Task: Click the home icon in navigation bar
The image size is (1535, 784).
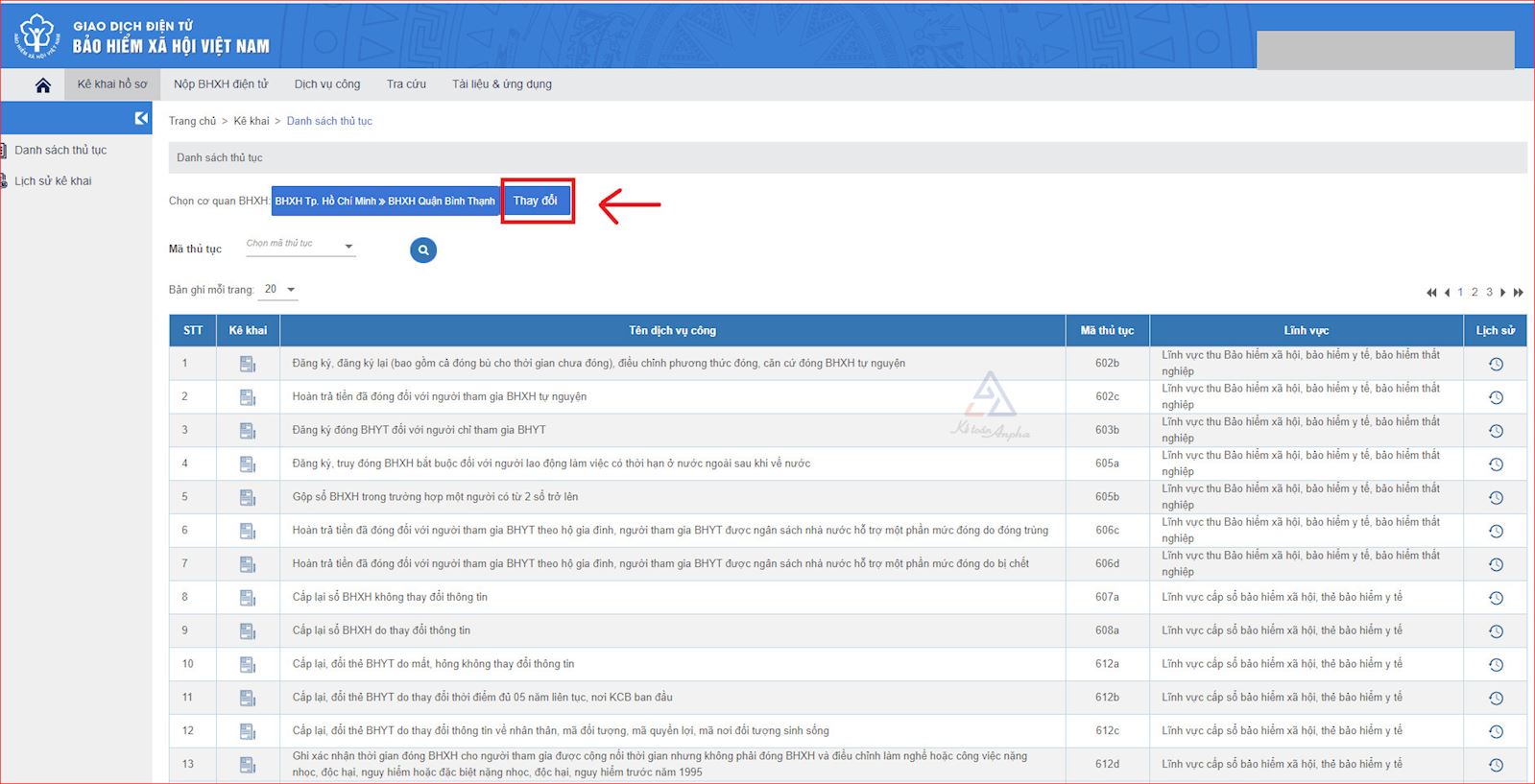Action: 42,85
